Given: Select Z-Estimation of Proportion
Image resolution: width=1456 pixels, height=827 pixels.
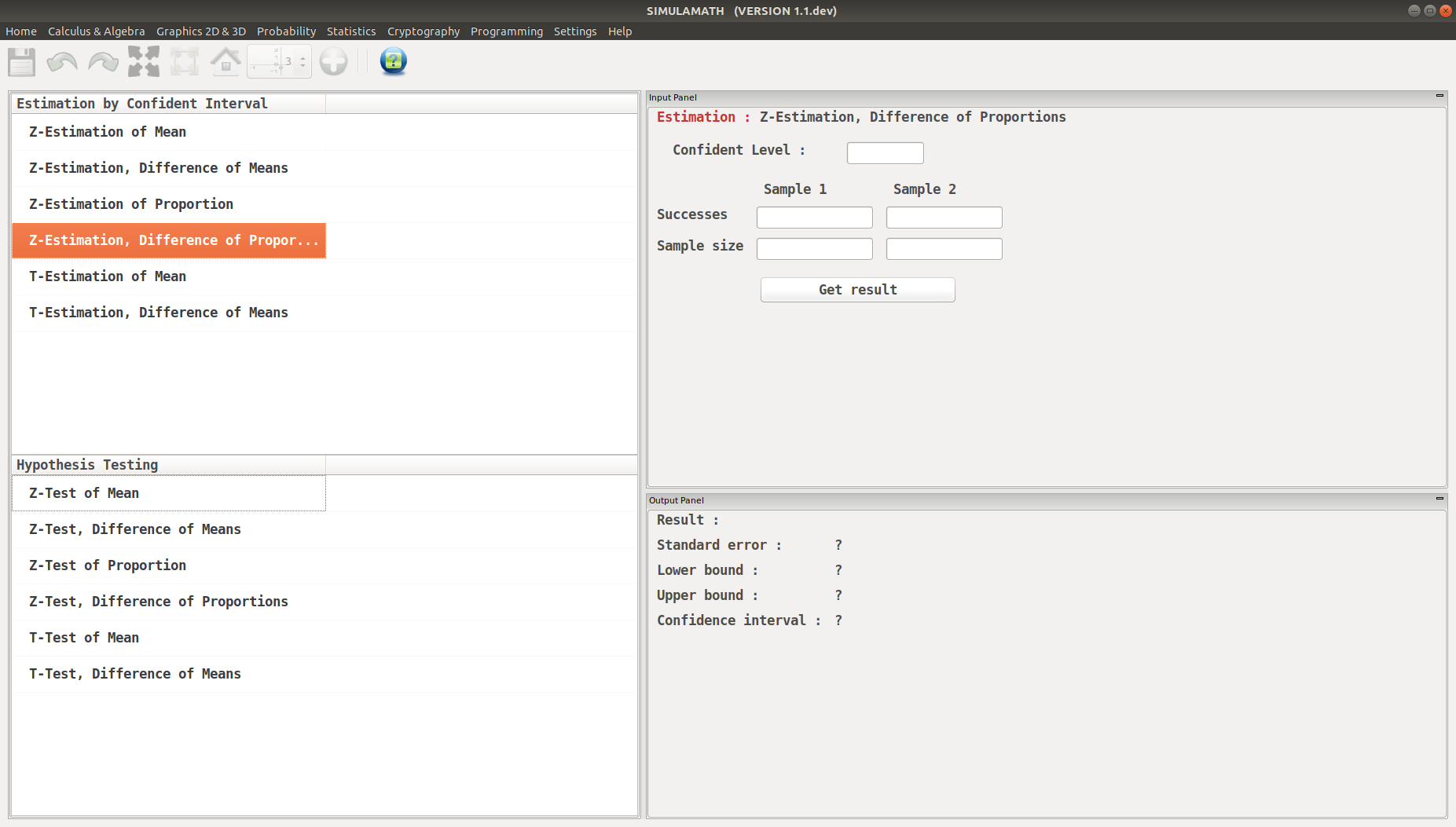Looking at the screenshot, I should [x=169, y=204].
